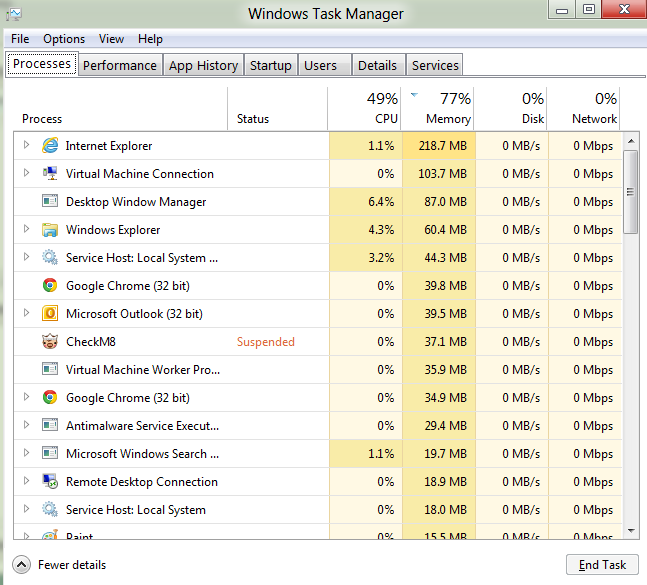Screen dimensions: 647x585
Task: Click the Virtual Machine Worker Process icon
Action: 50,369
